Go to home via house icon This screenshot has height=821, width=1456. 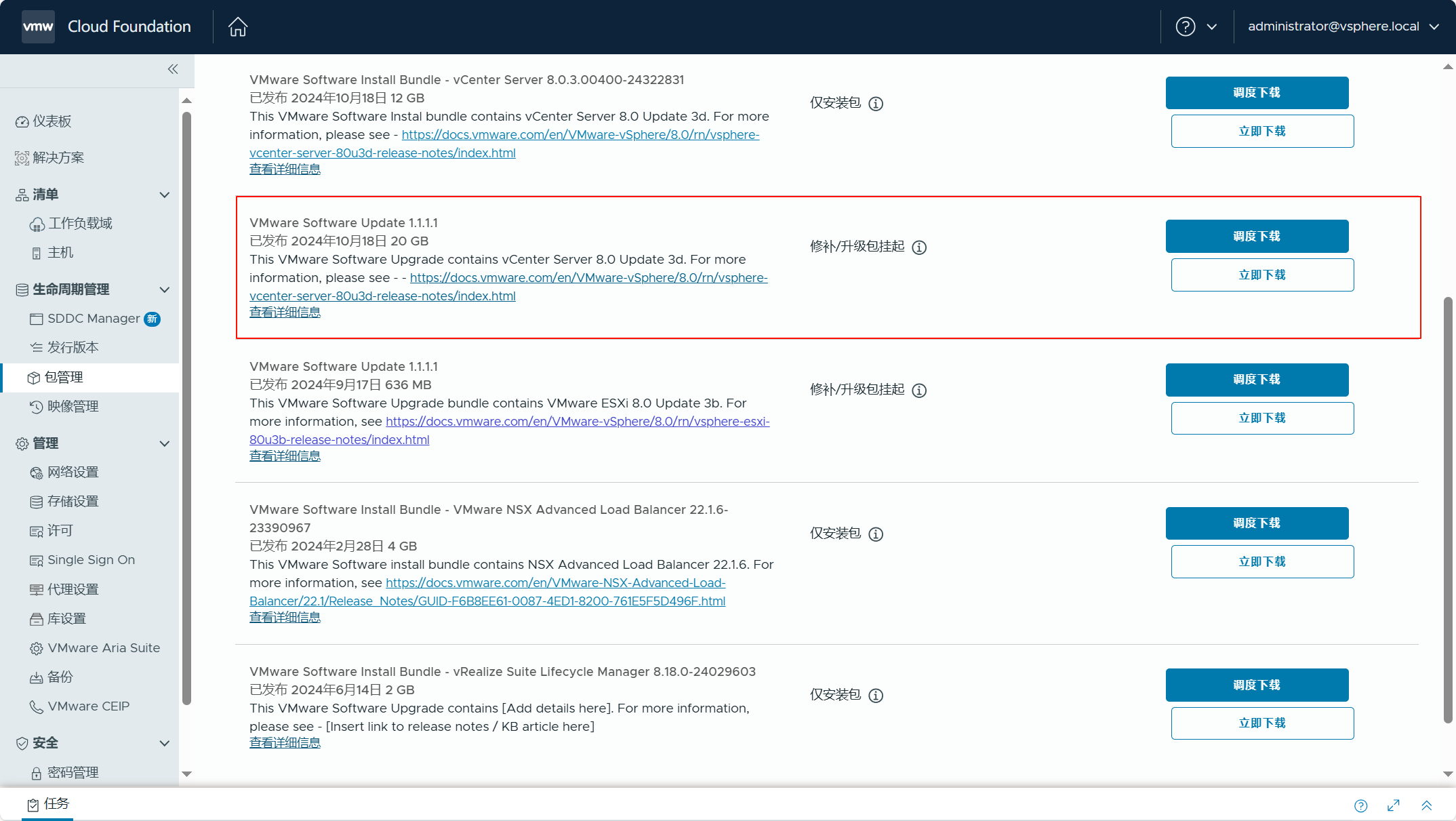238,26
